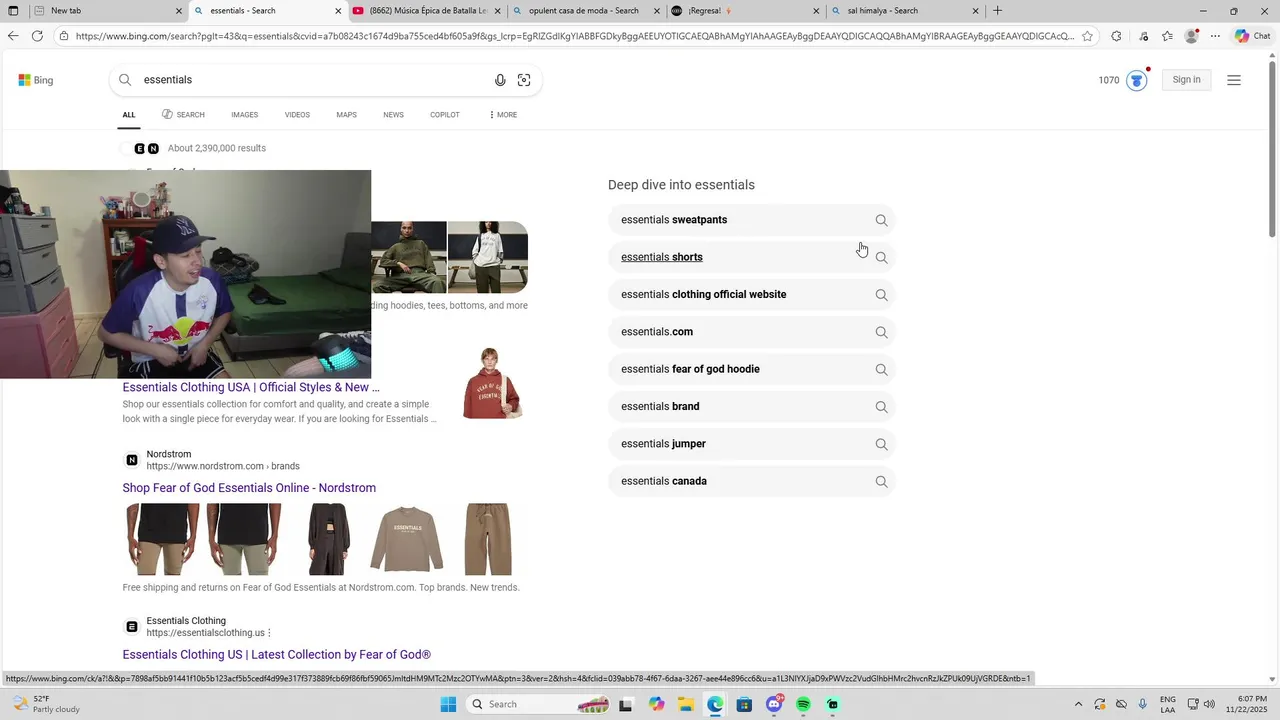Search suggestion essentials shorts
Screen dimensions: 1280x720
coord(751,257)
